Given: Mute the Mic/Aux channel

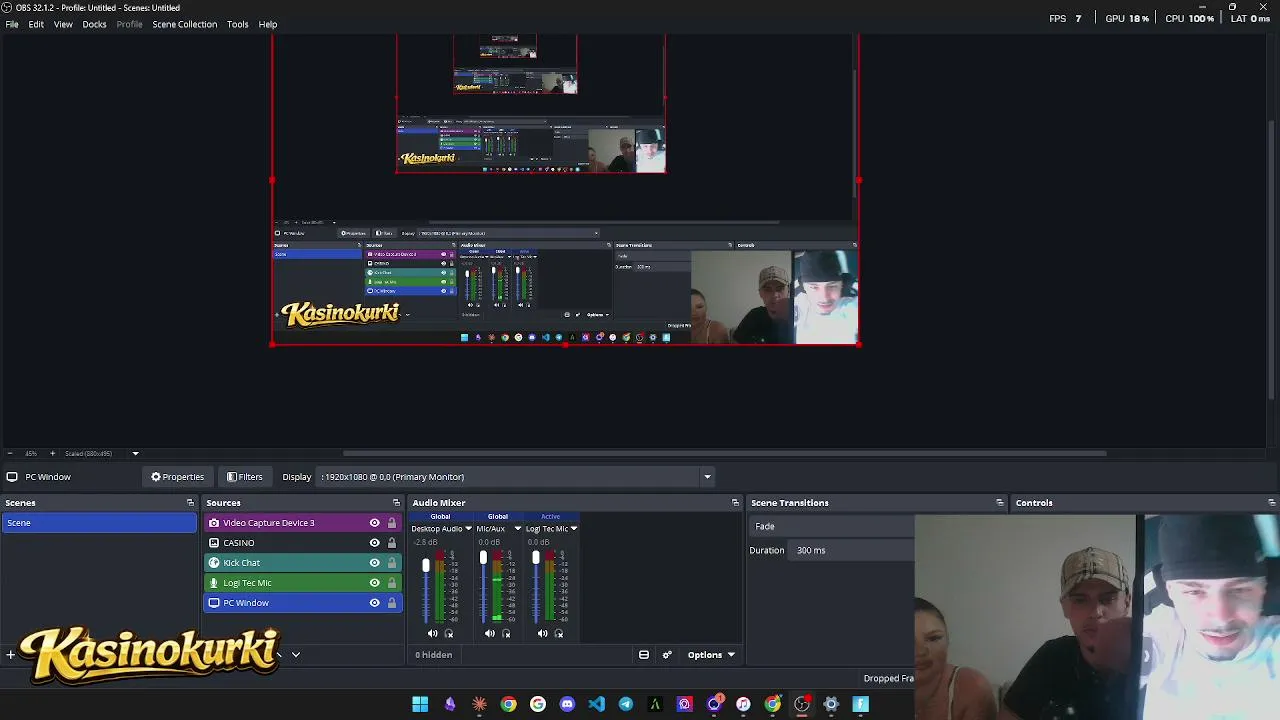Looking at the screenshot, I should [489, 633].
